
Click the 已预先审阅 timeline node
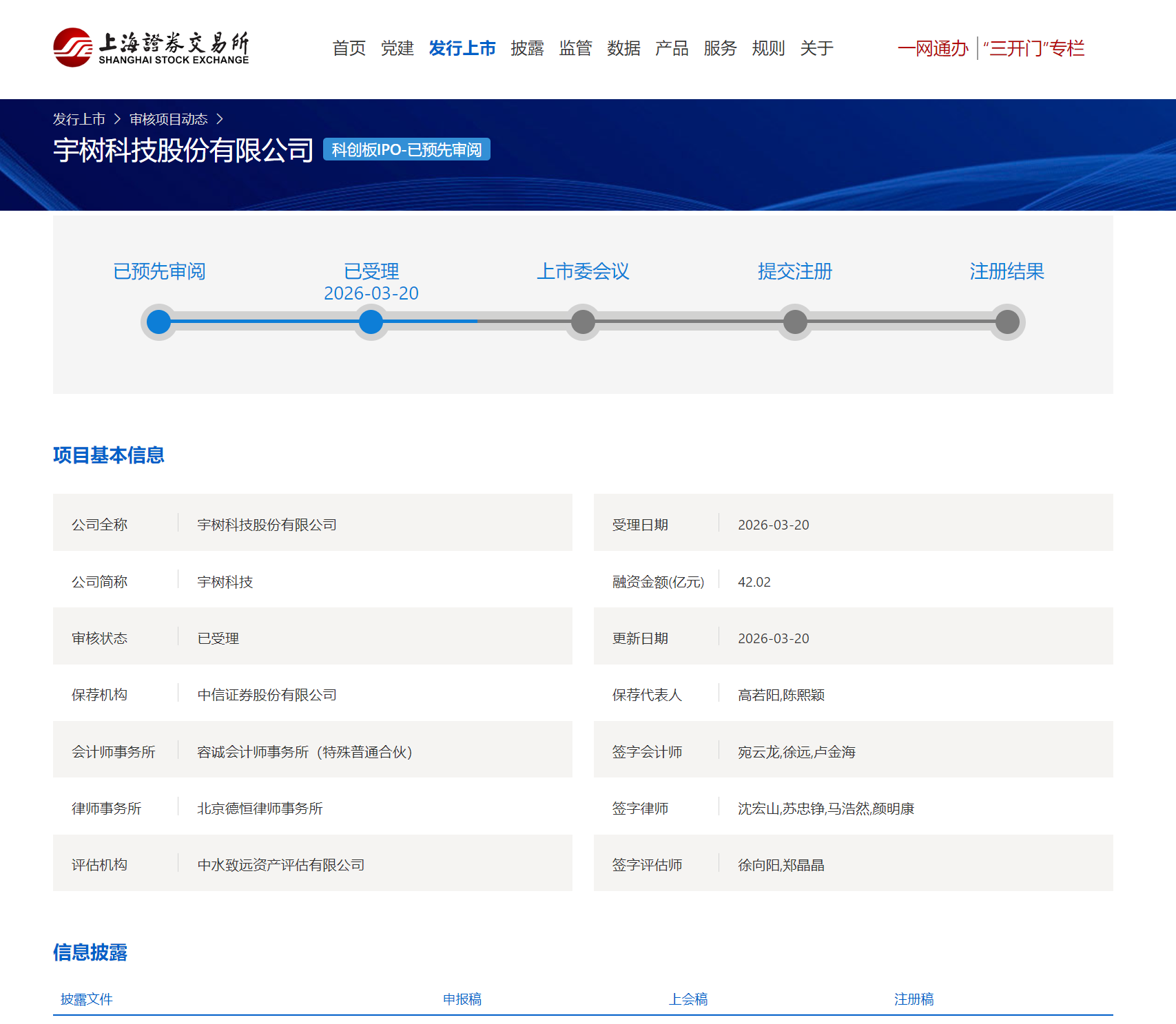(159, 322)
